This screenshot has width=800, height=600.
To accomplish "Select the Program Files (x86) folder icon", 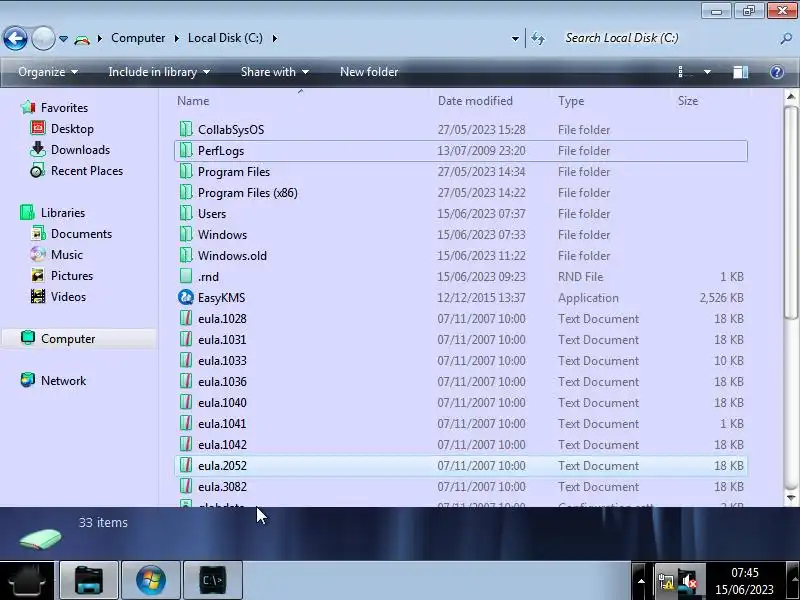I will [x=186, y=192].
